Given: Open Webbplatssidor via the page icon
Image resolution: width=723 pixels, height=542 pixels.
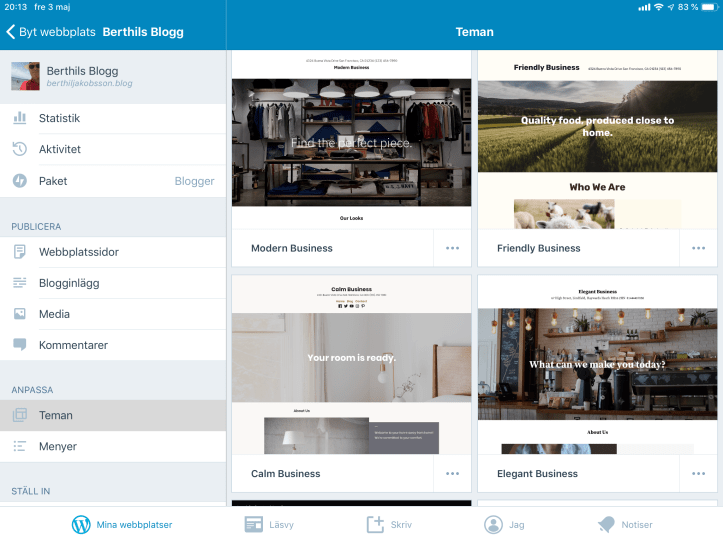Looking at the screenshot, I should coord(20,252).
